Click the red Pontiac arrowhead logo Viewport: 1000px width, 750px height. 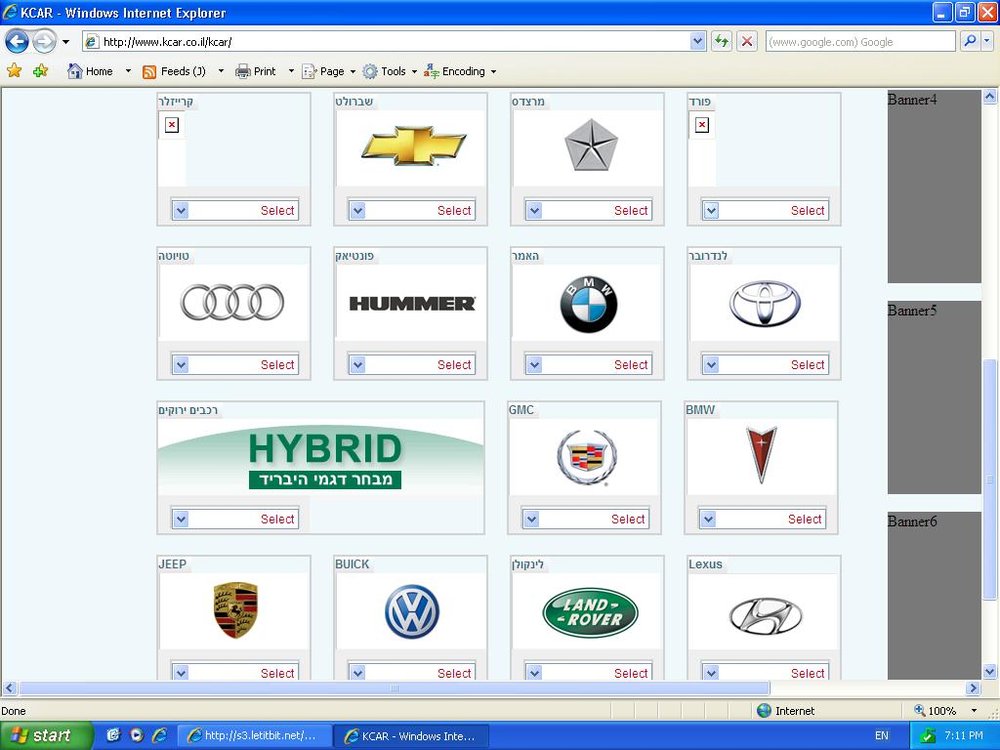761,454
